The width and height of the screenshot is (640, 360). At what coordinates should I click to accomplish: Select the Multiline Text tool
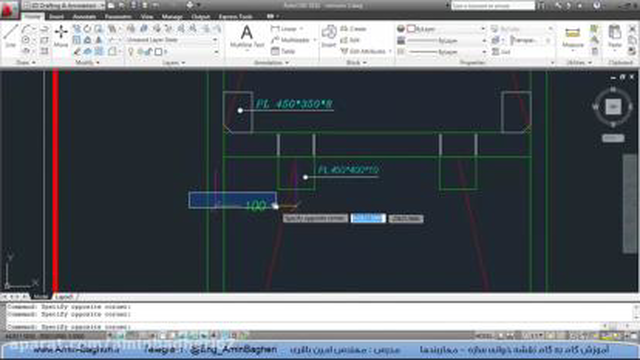point(247,37)
